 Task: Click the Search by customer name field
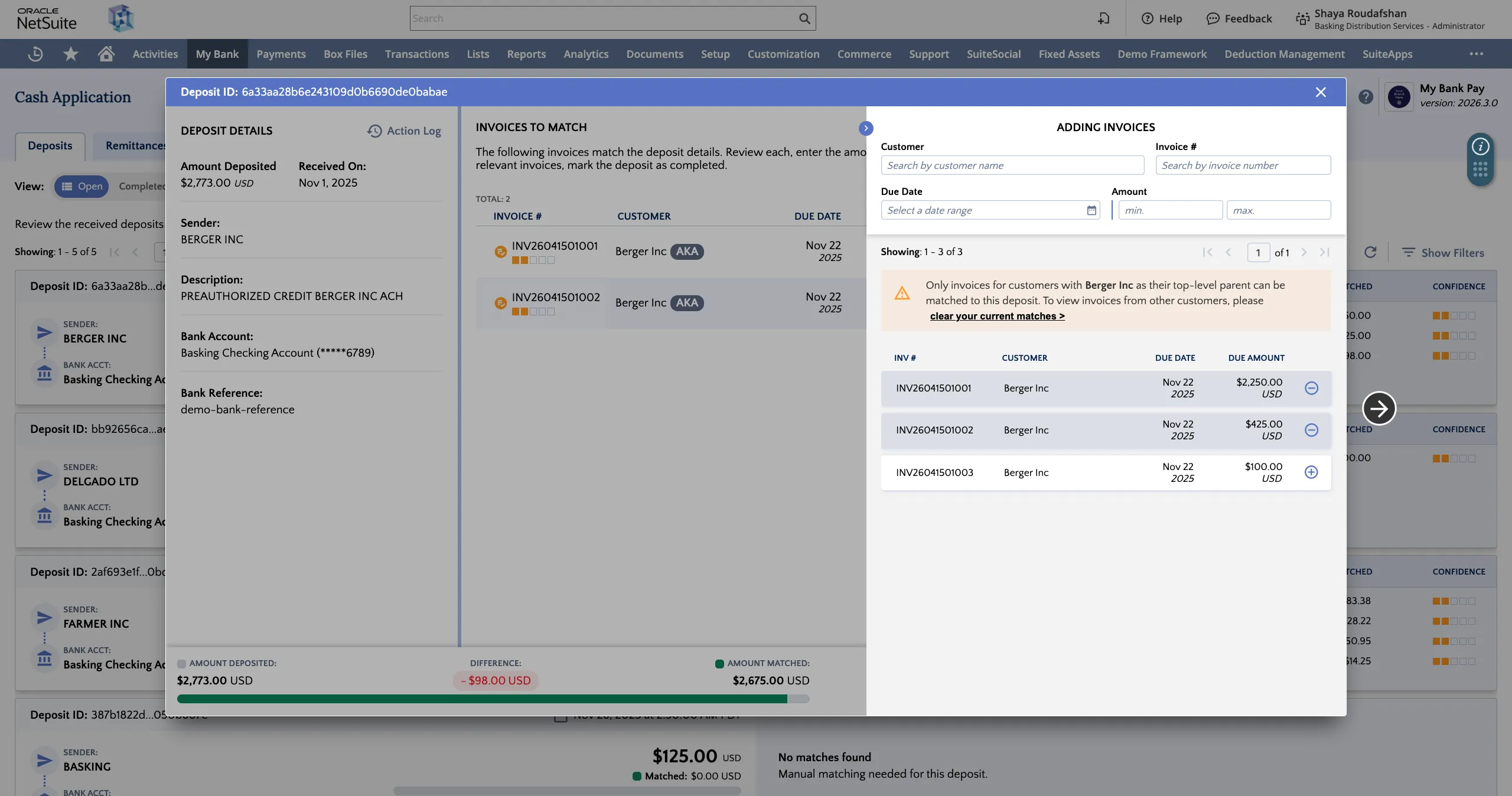point(1012,165)
